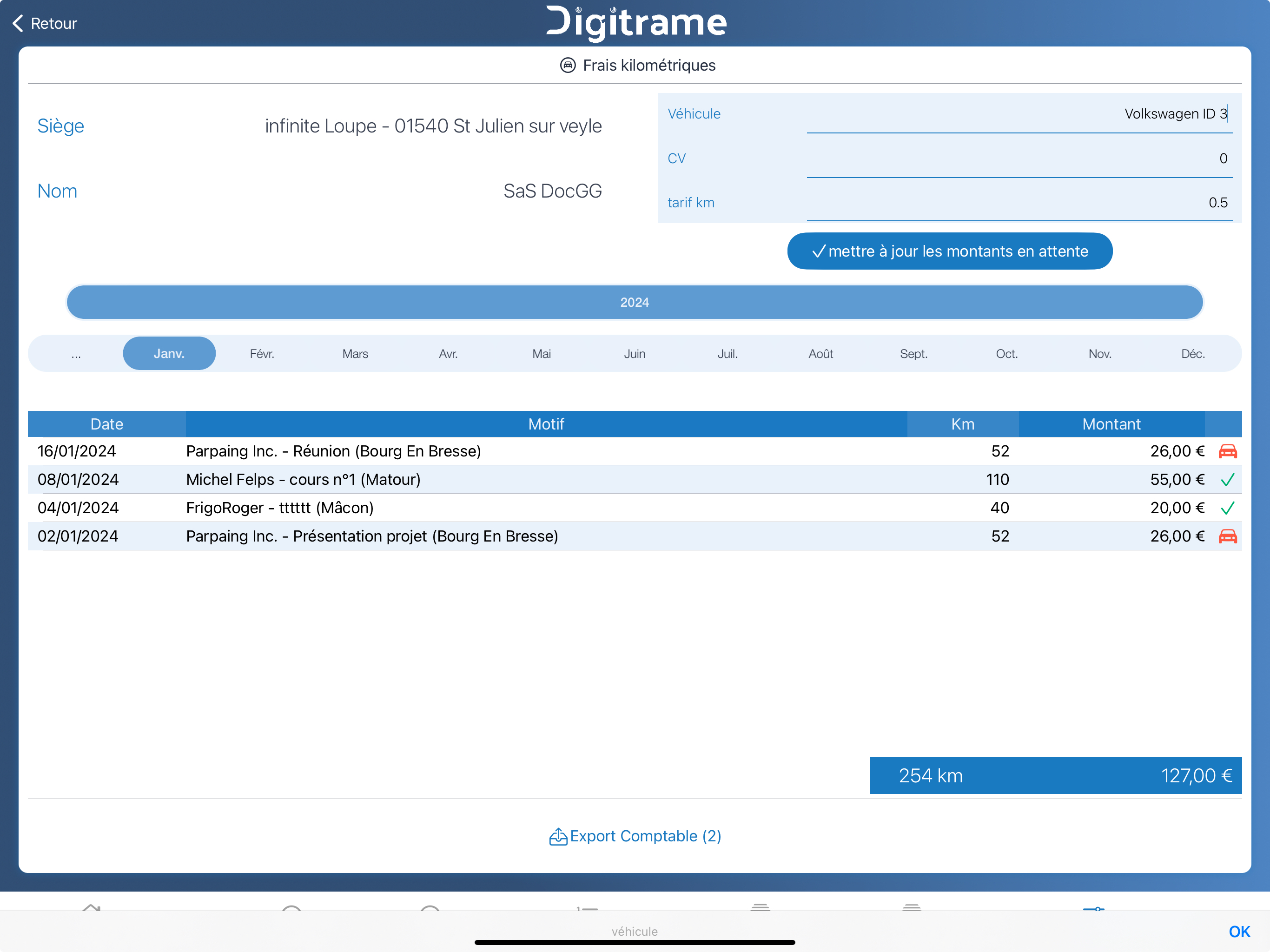This screenshot has height=952, width=1270.
Task: Click the green checkmark on FrigoRoger row
Action: click(1228, 508)
